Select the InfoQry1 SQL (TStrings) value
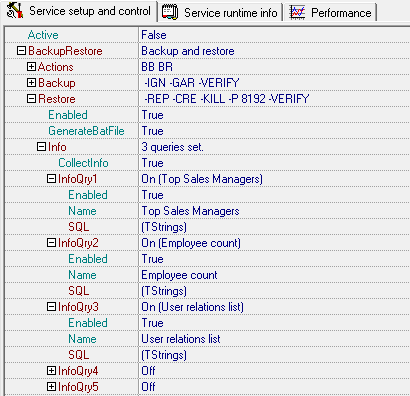410x396 pixels. (274, 227)
